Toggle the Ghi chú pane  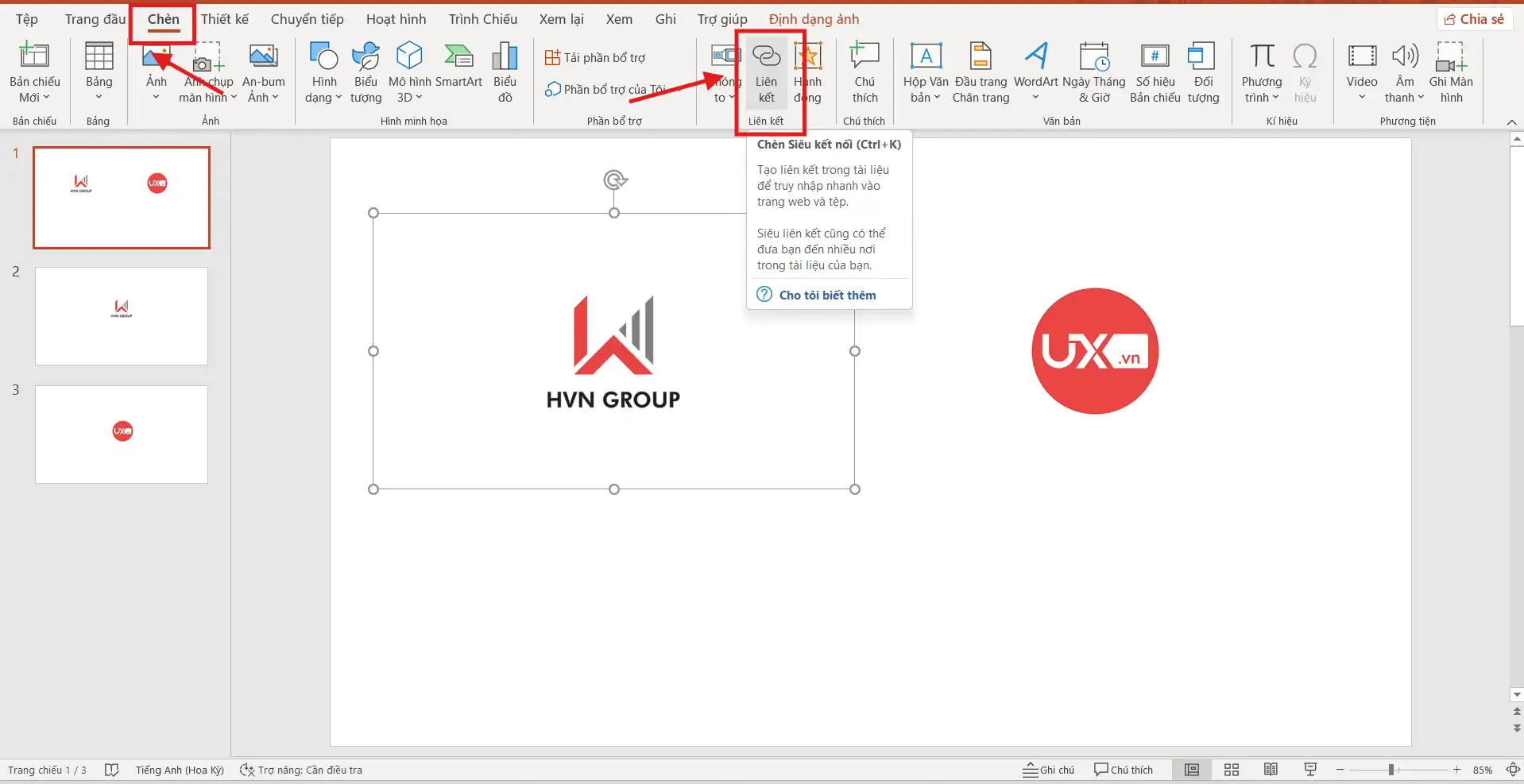click(1047, 769)
